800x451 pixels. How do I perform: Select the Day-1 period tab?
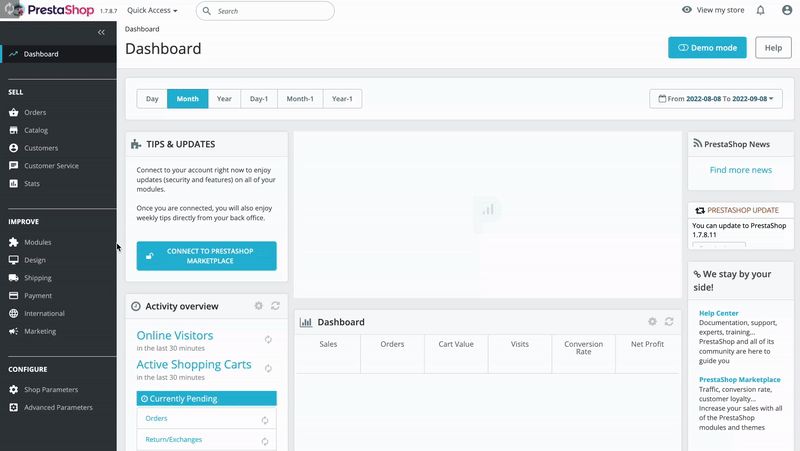point(259,99)
